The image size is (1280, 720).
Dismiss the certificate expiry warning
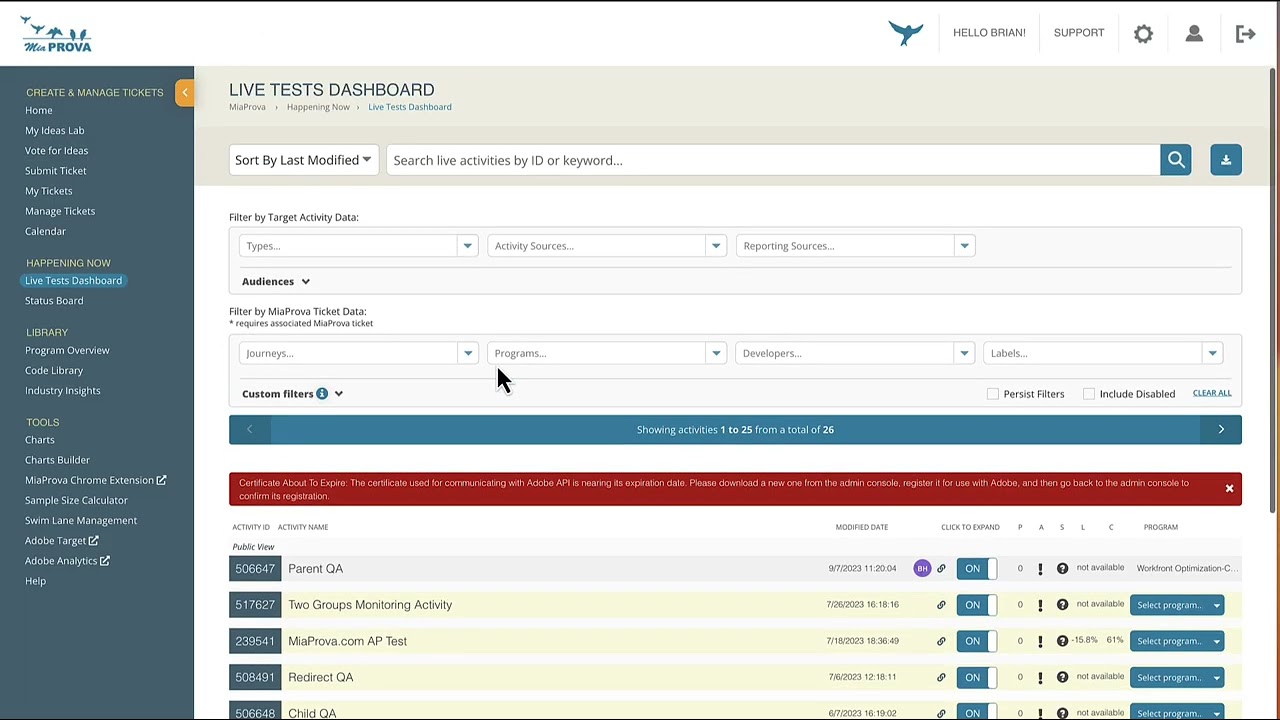1229,489
